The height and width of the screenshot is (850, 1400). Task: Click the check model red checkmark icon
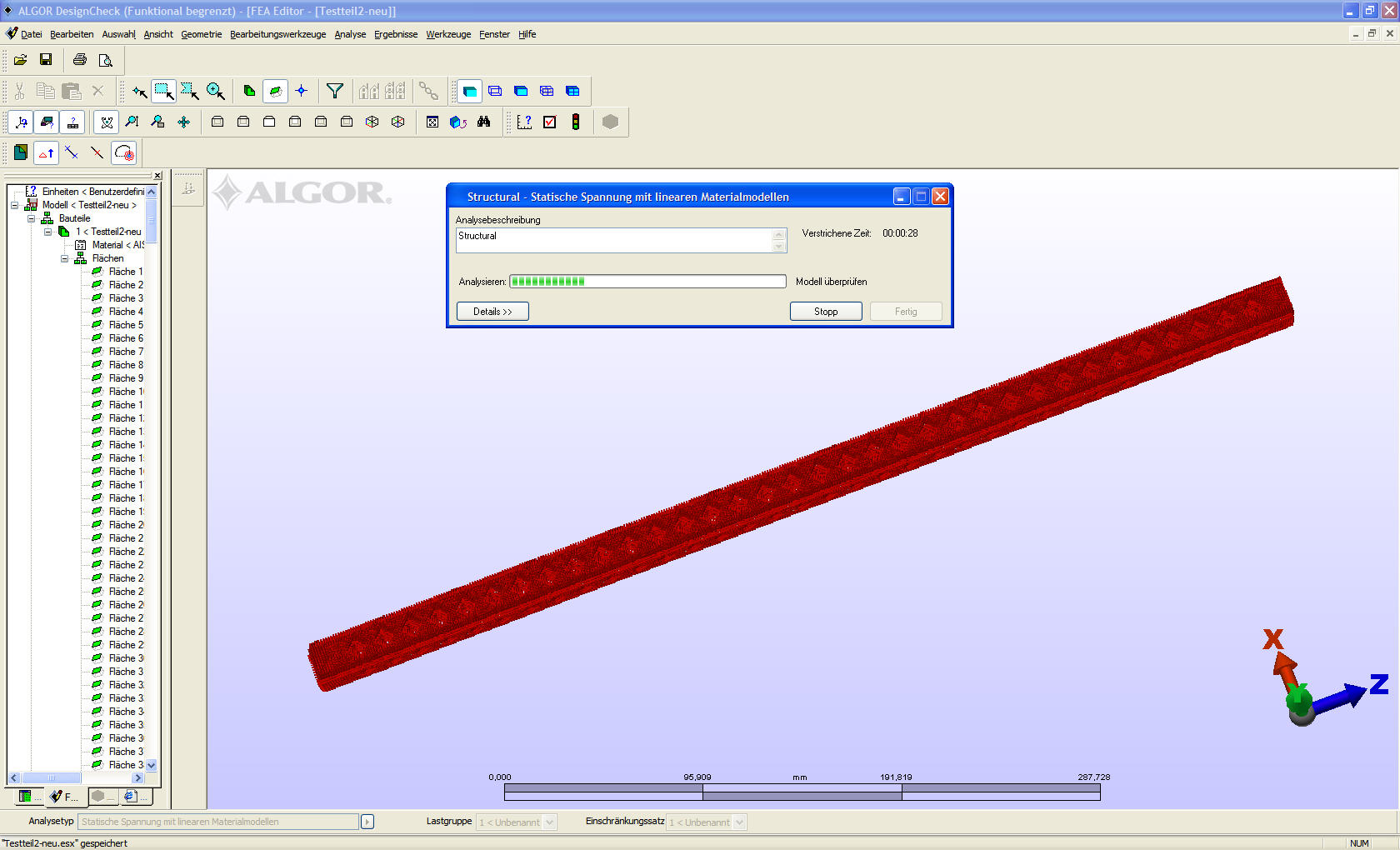click(550, 122)
